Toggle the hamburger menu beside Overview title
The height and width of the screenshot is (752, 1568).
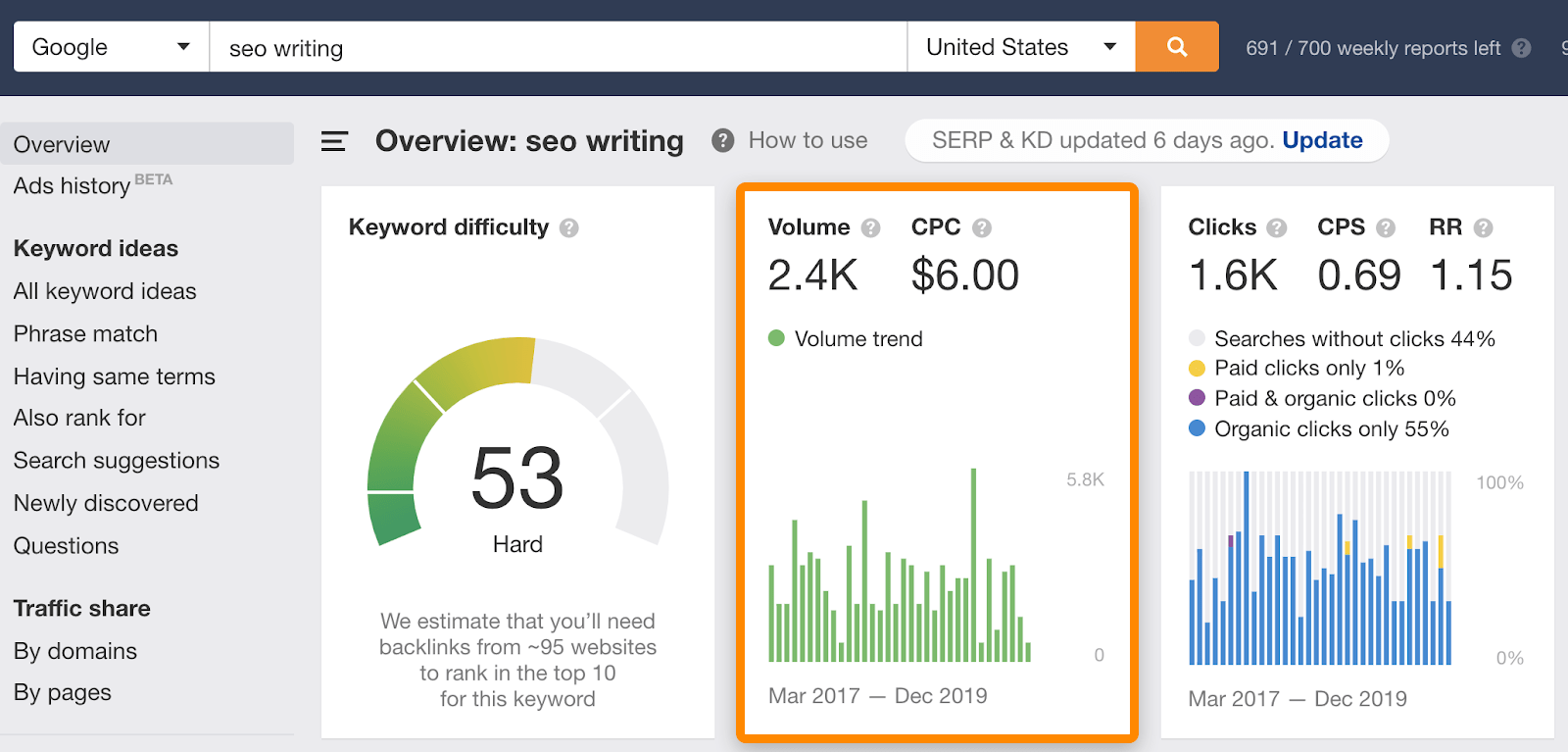(334, 142)
